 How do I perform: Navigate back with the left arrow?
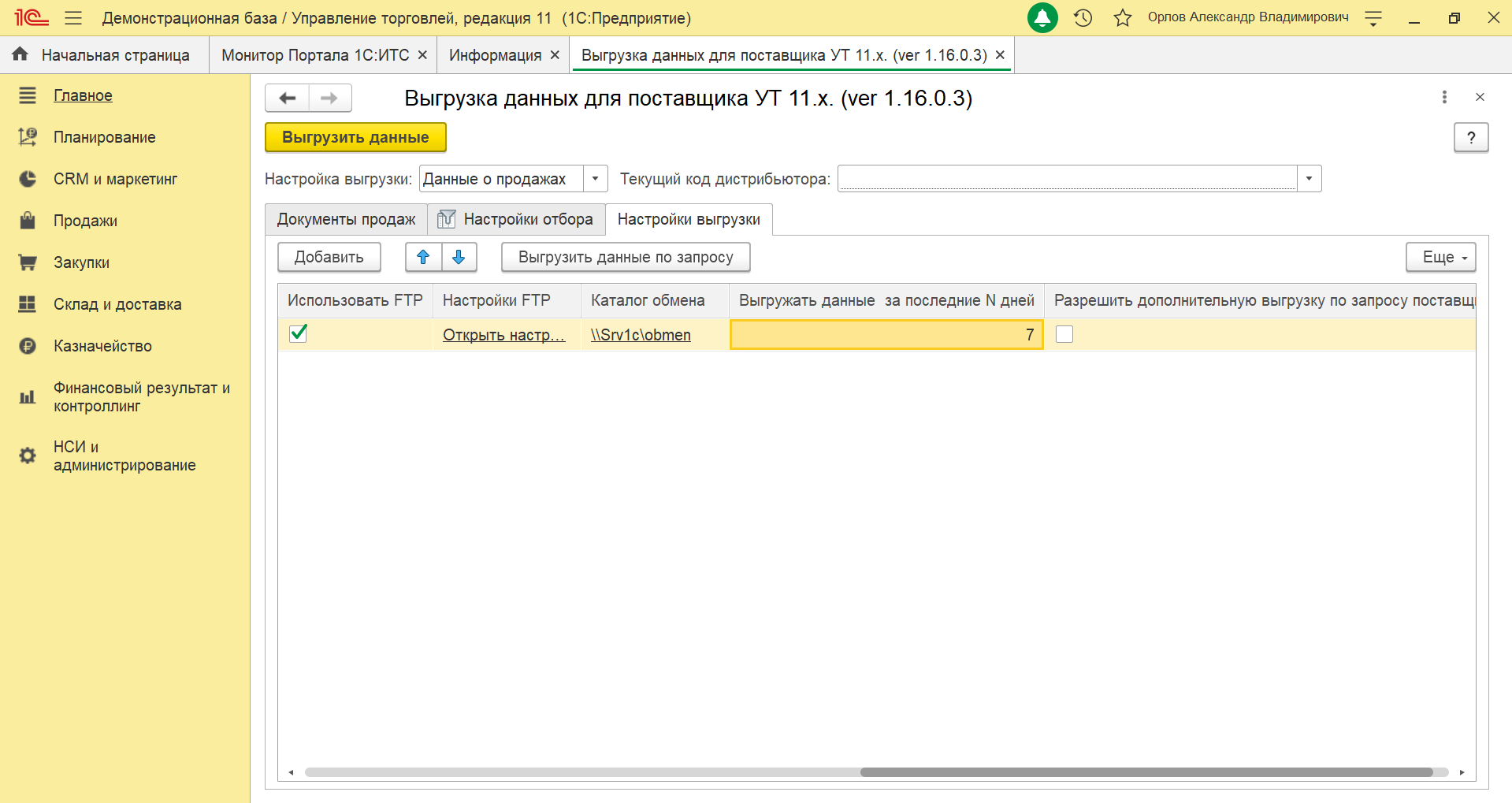tap(287, 99)
